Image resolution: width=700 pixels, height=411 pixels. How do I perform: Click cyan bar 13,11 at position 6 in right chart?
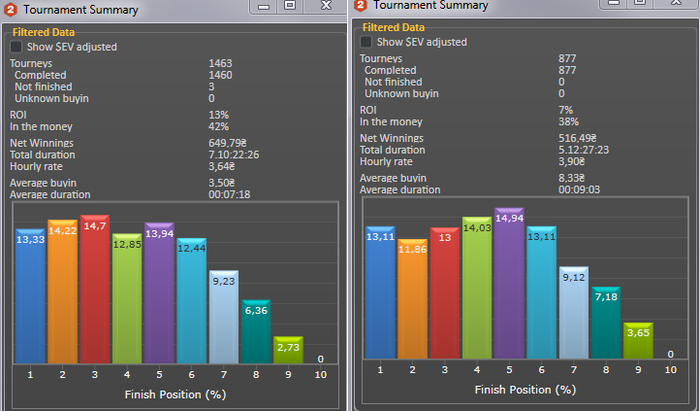tap(542, 292)
